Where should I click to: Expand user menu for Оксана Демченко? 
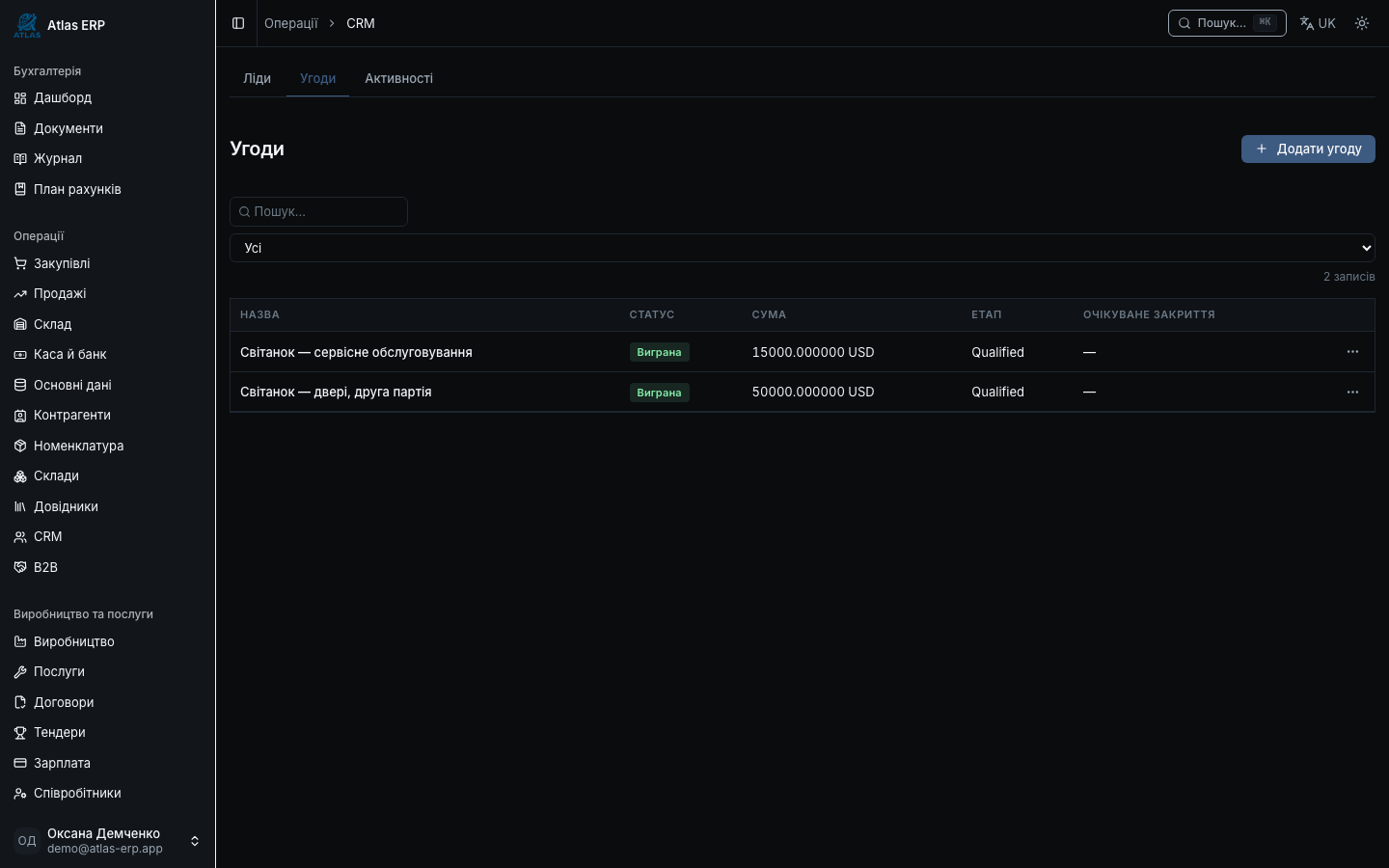107,841
